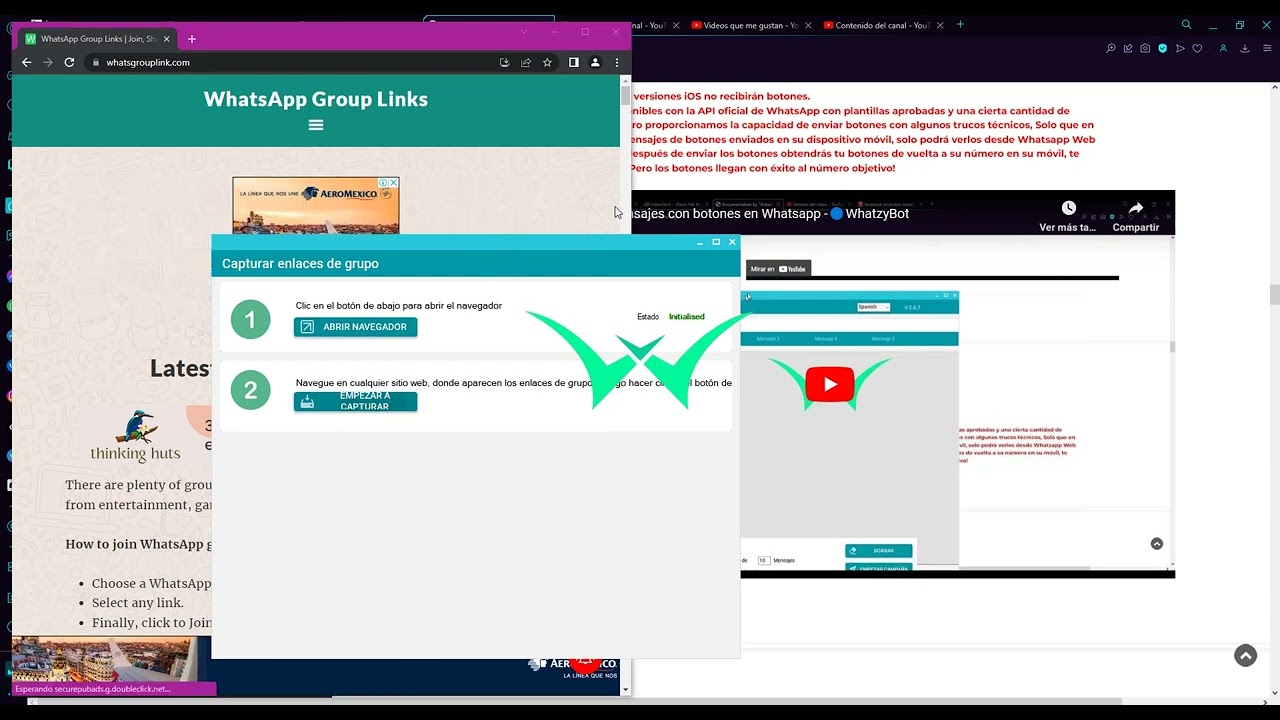Click the WhatsApp Group Links site title
Screen dimensions: 1280x720
316,99
